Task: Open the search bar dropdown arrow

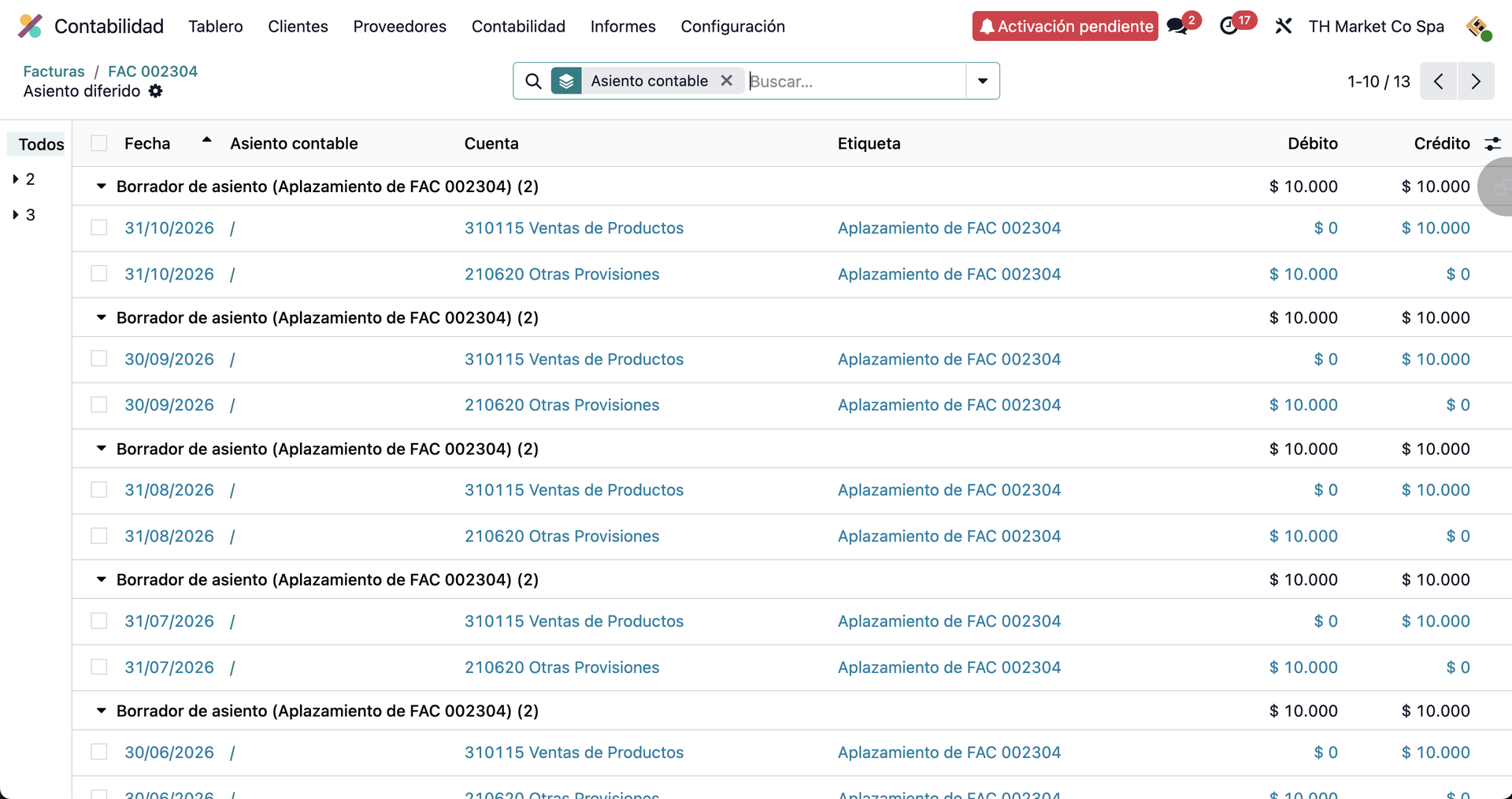Action: coord(982,80)
